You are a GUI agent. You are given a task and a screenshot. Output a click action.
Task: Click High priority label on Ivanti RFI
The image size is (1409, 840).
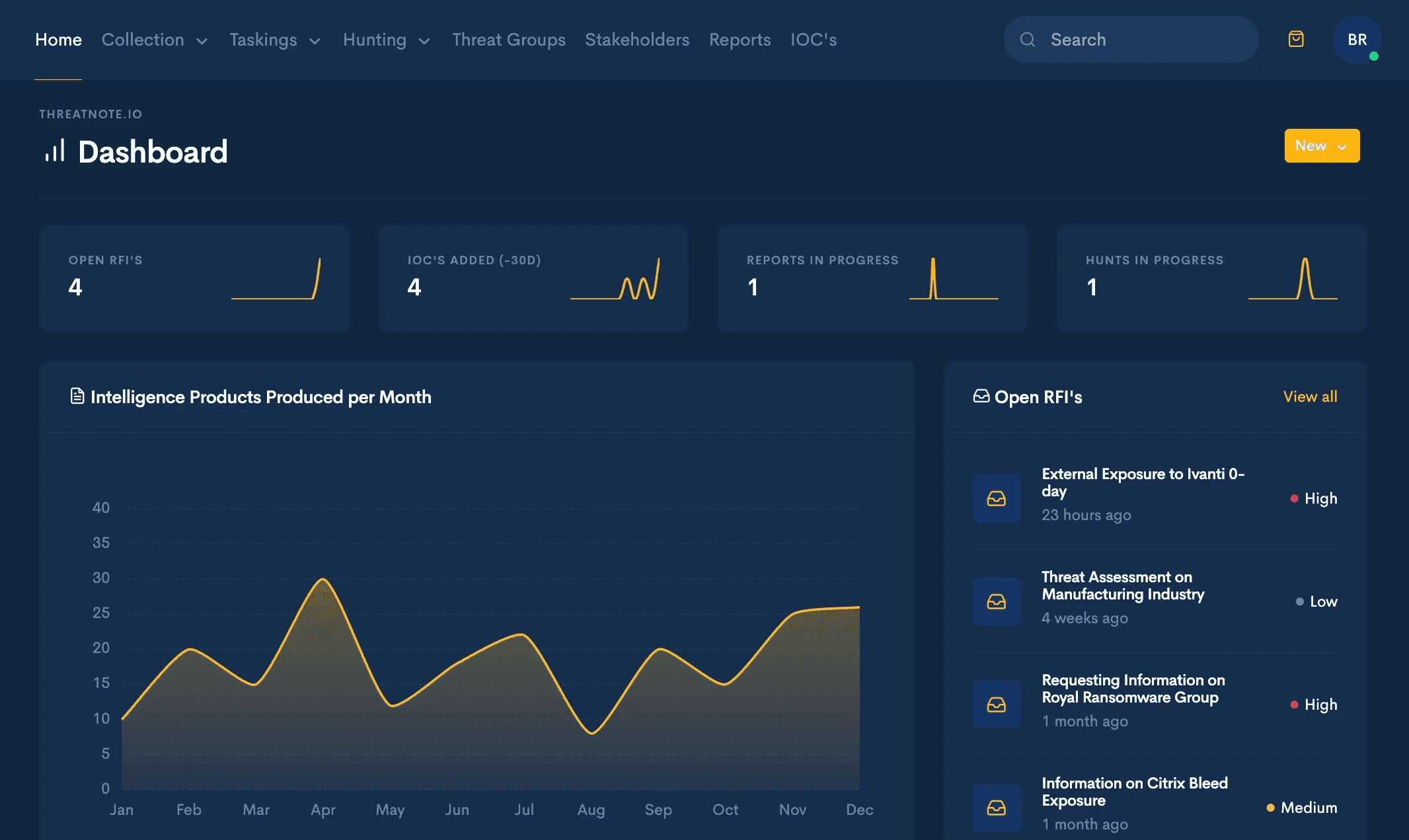pos(1314,498)
